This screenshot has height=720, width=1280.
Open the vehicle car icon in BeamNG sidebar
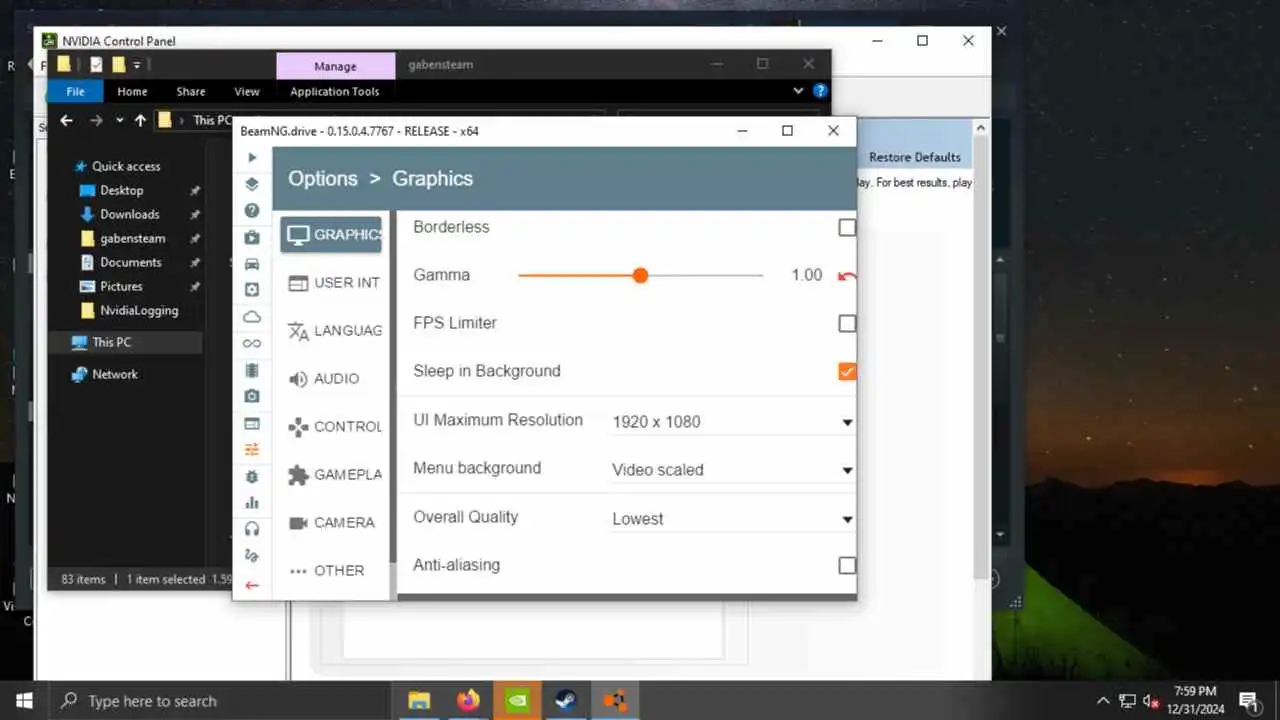point(252,264)
